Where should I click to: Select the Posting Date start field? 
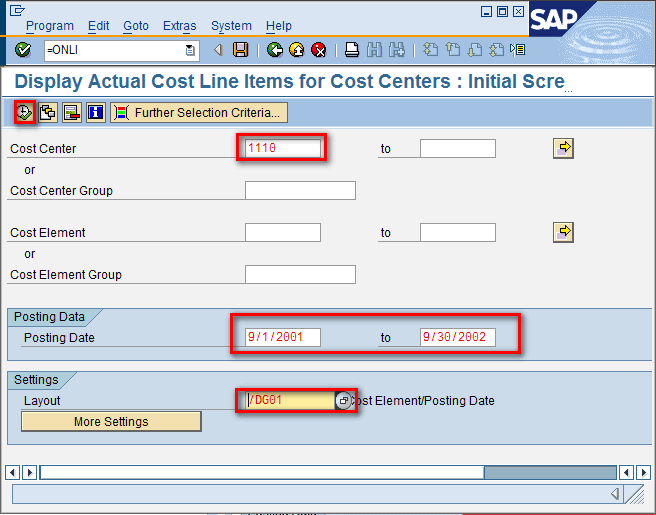pyautogui.click(x=283, y=338)
